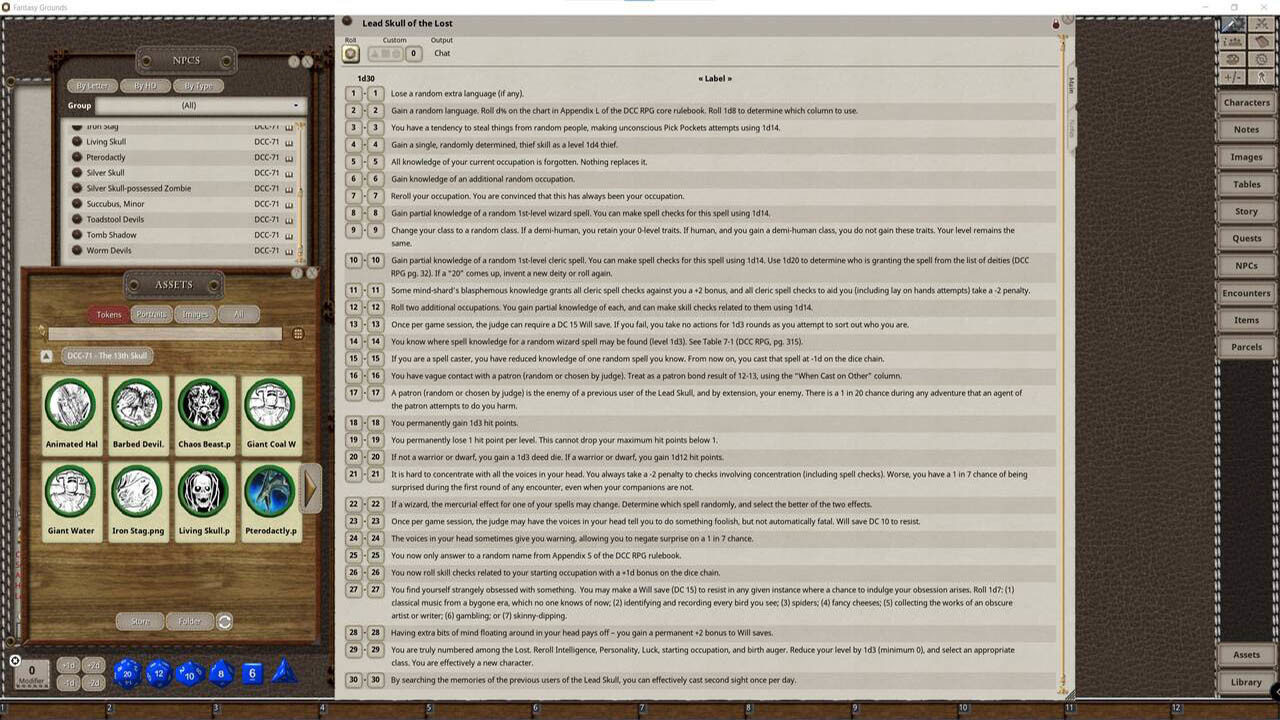Open the options gear icon top right
The height and width of the screenshot is (720, 1280).
pyautogui.click(x=1262, y=60)
